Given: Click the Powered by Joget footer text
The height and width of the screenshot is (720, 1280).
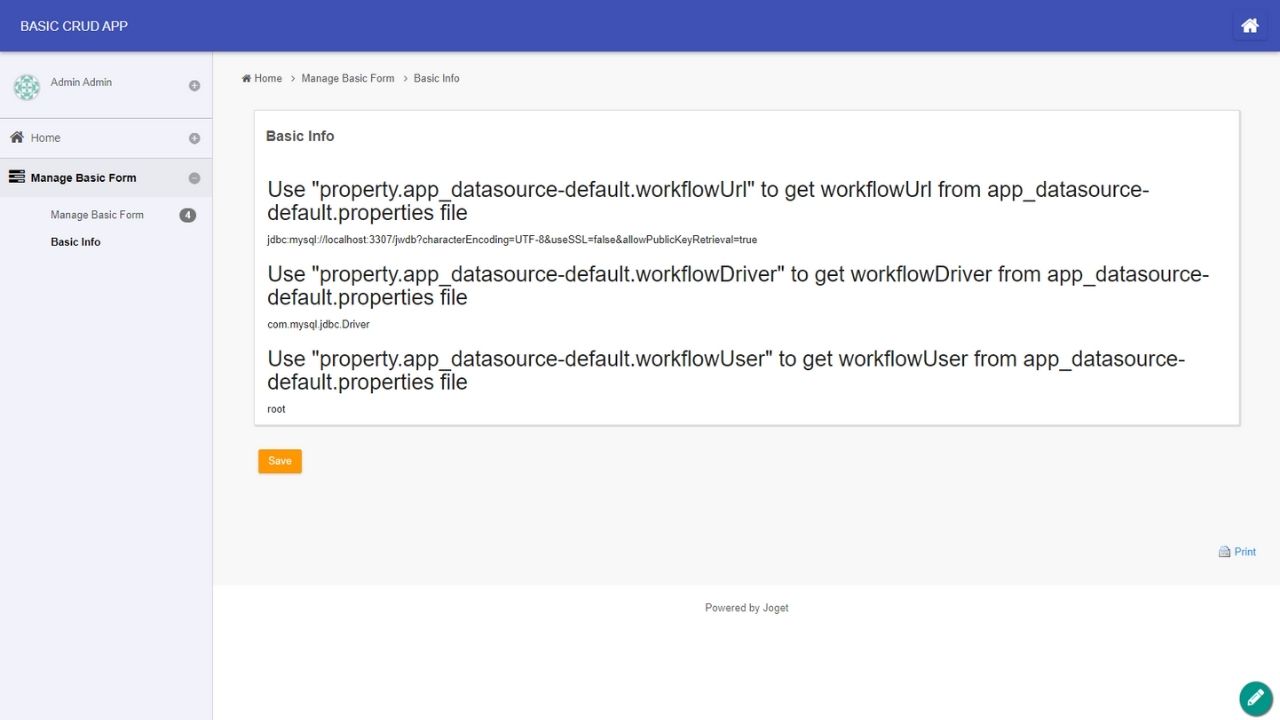Looking at the screenshot, I should 746,608.
